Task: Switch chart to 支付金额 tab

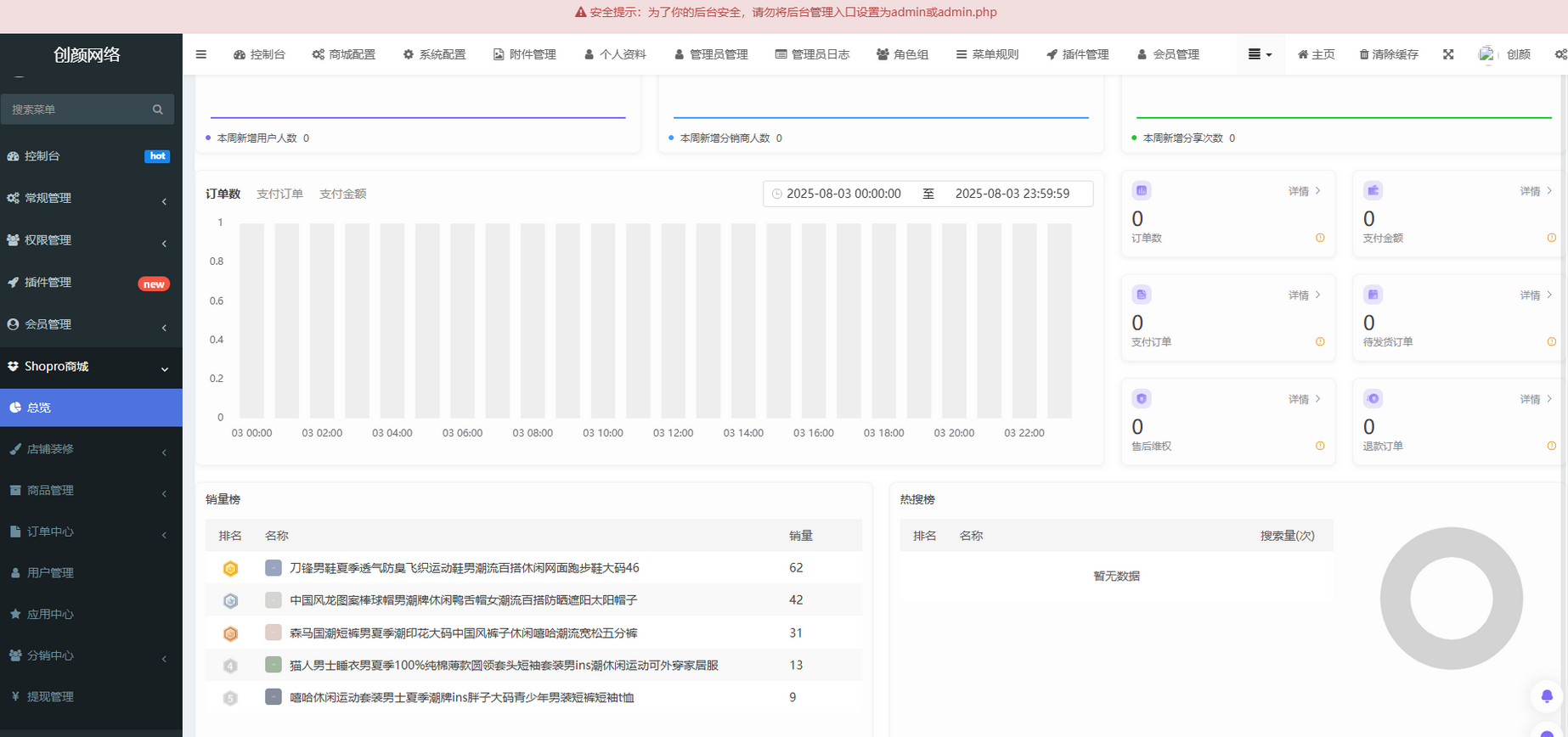Action: (x=342, y=194)
